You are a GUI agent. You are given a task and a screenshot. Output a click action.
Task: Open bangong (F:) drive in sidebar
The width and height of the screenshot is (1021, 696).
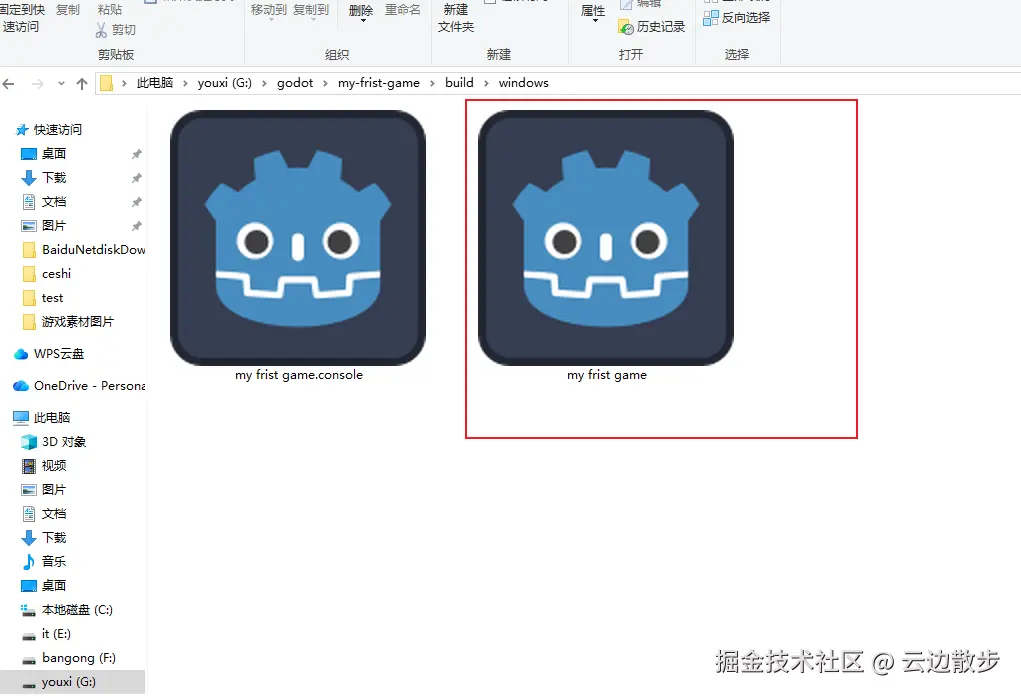point(69,658)
